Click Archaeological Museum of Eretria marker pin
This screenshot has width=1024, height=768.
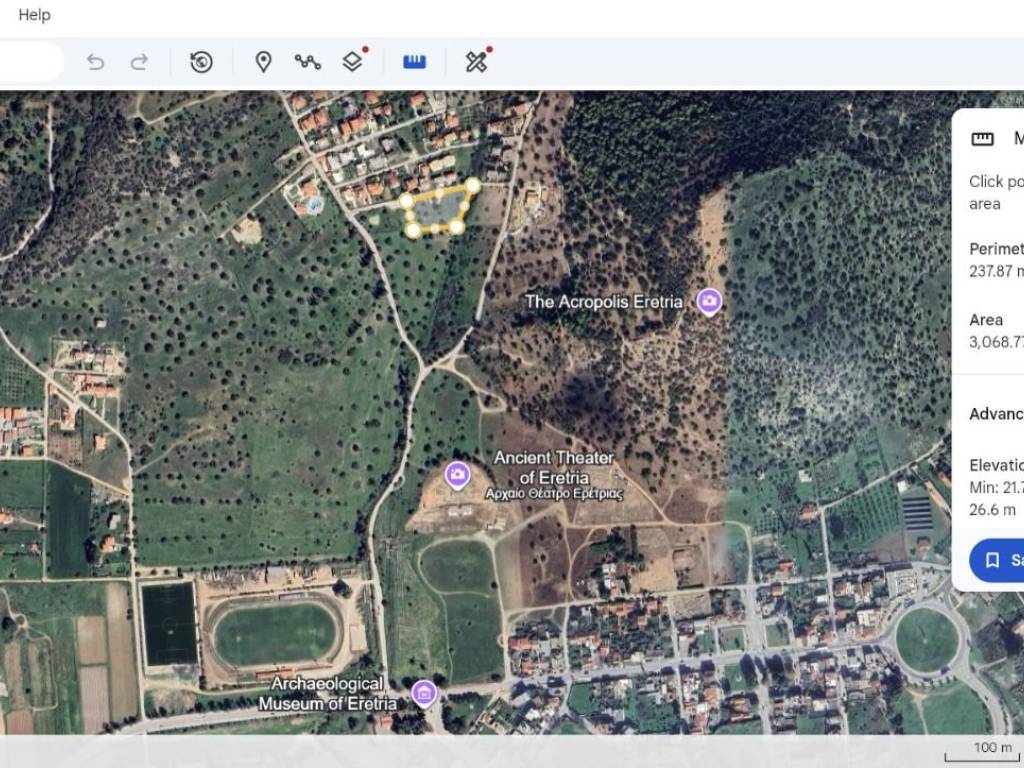coord(424,692)
